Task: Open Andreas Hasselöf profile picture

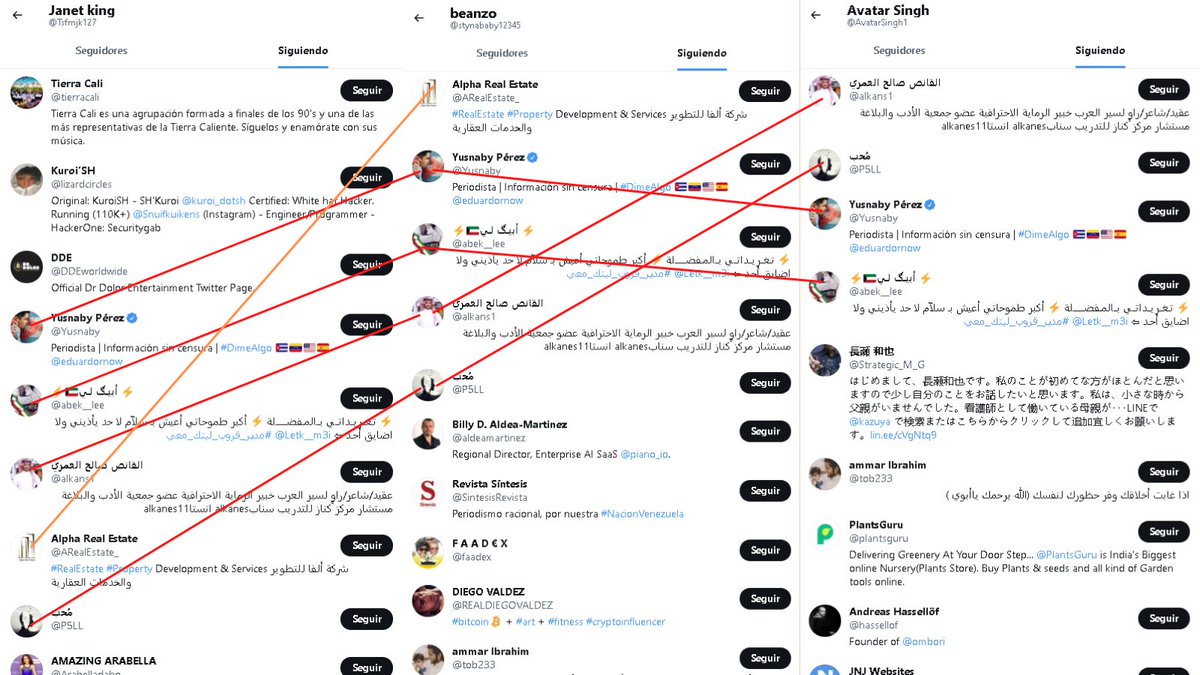Action: 825,620
